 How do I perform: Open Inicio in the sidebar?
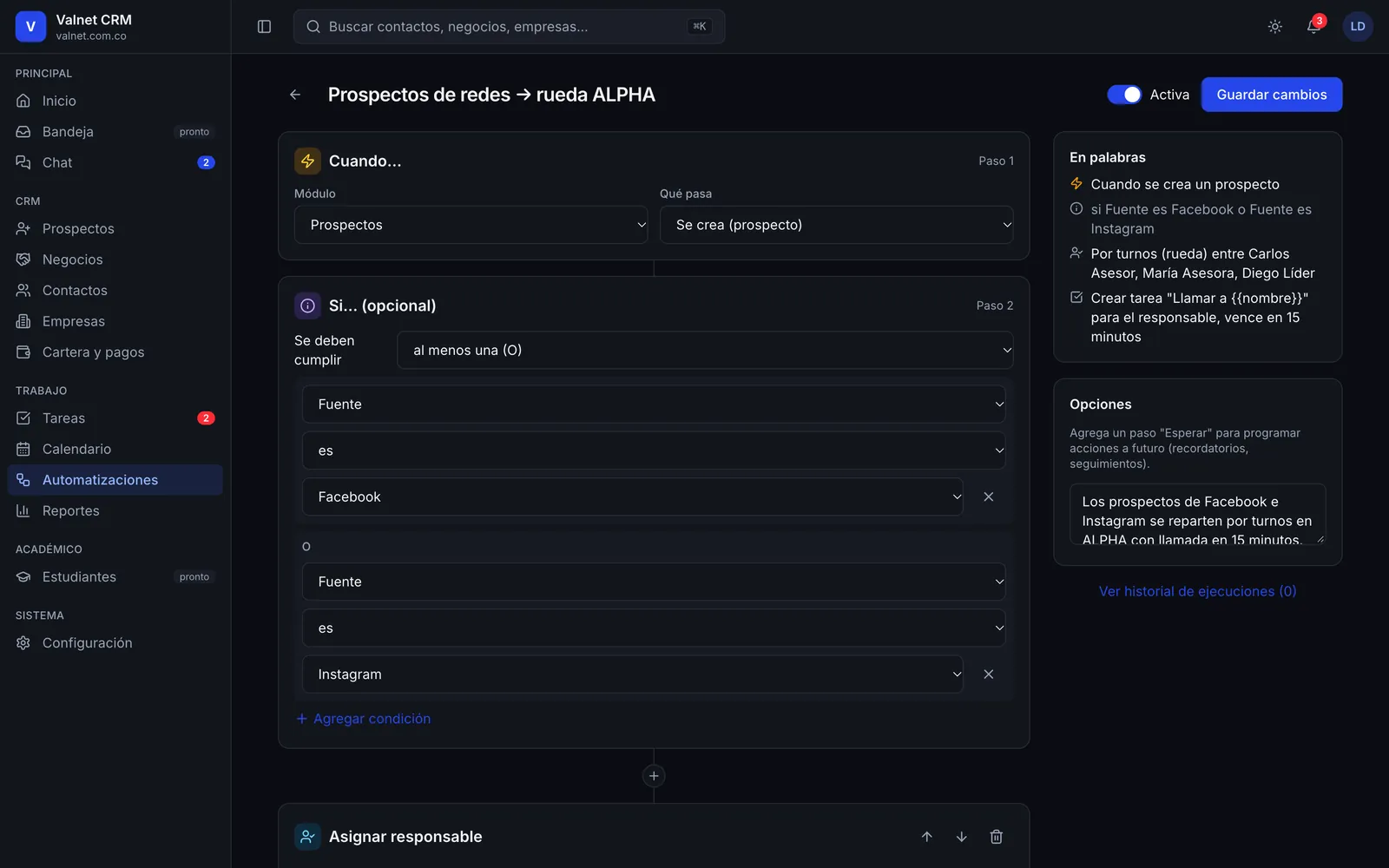click(x=115, y=101)
